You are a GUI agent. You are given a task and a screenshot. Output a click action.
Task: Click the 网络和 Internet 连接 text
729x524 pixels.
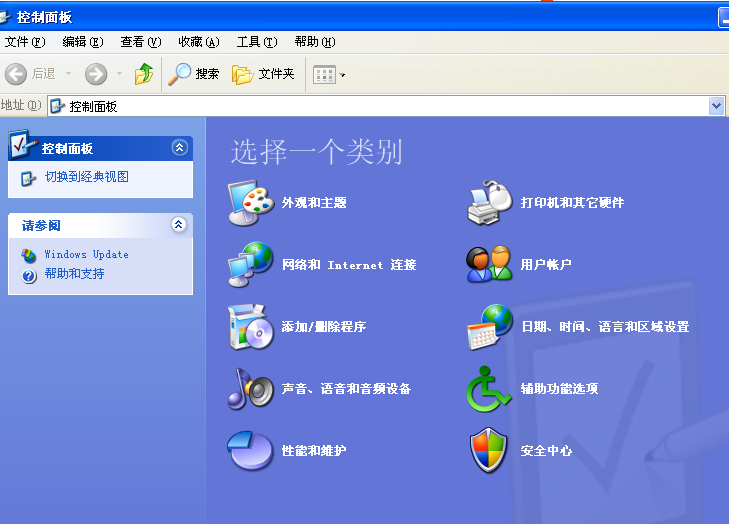349,265
